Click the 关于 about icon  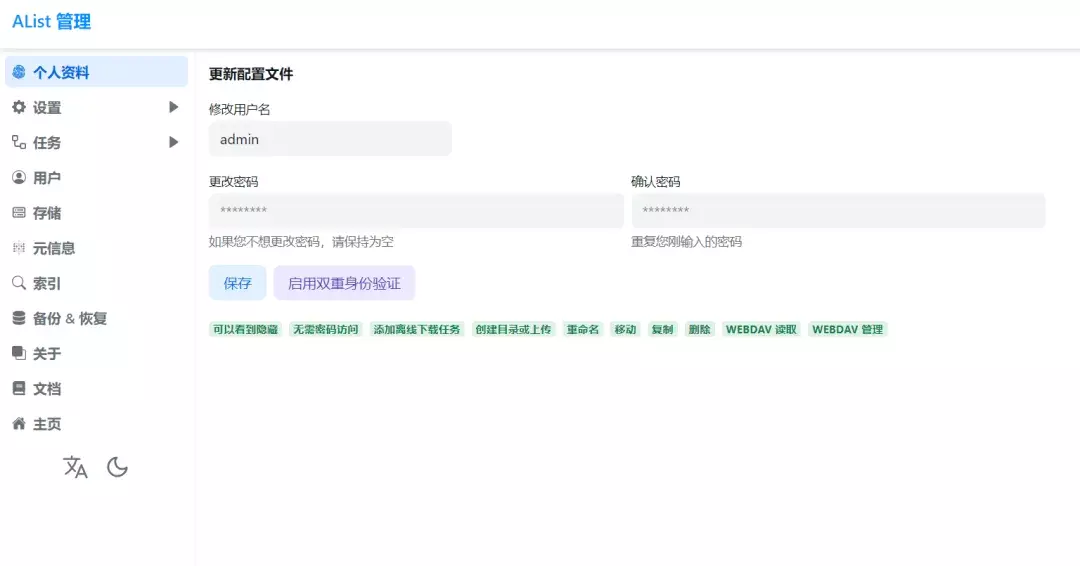pos(19,353)
